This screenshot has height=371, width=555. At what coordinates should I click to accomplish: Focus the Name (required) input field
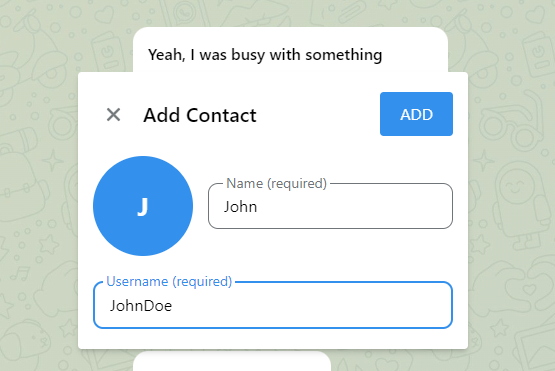click(330, 206)
